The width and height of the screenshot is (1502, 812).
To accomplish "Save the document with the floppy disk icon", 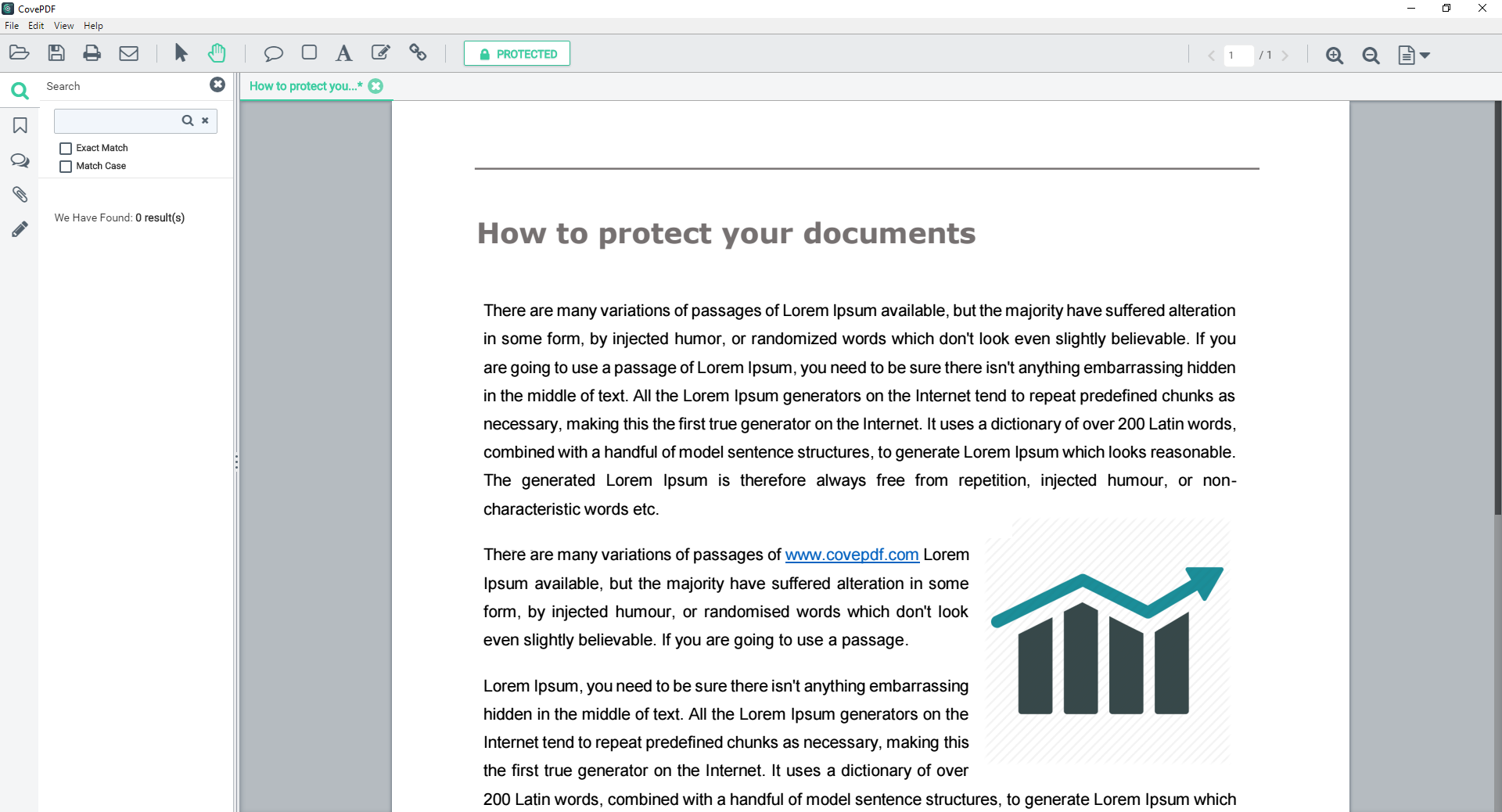I will 56,53.
